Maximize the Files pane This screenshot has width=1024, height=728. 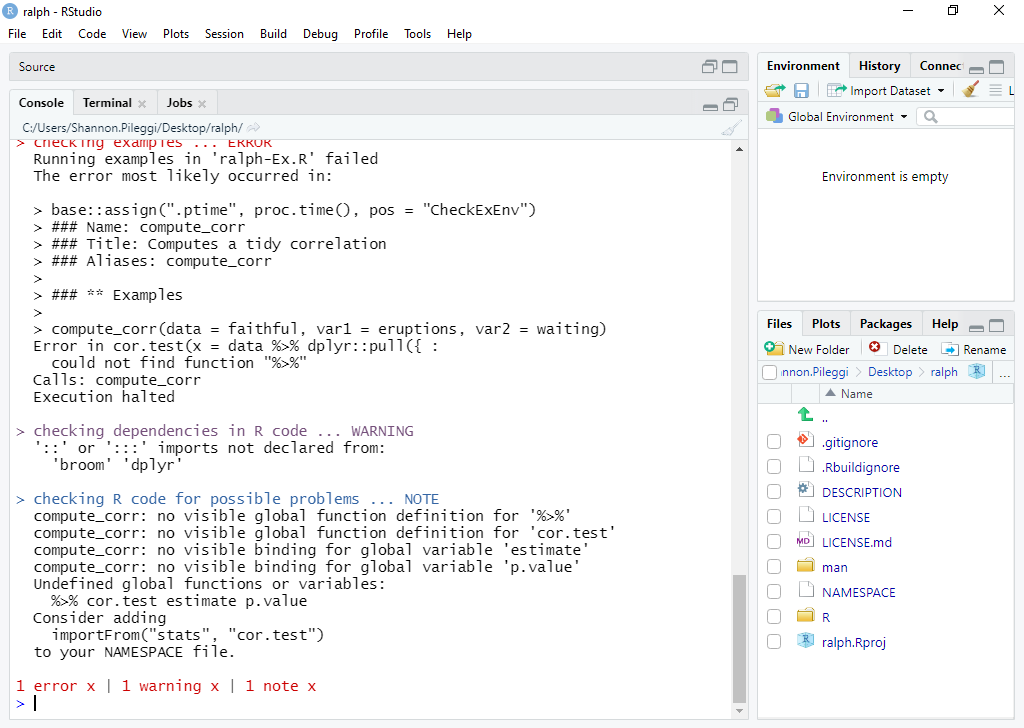[x=997, y=325]
